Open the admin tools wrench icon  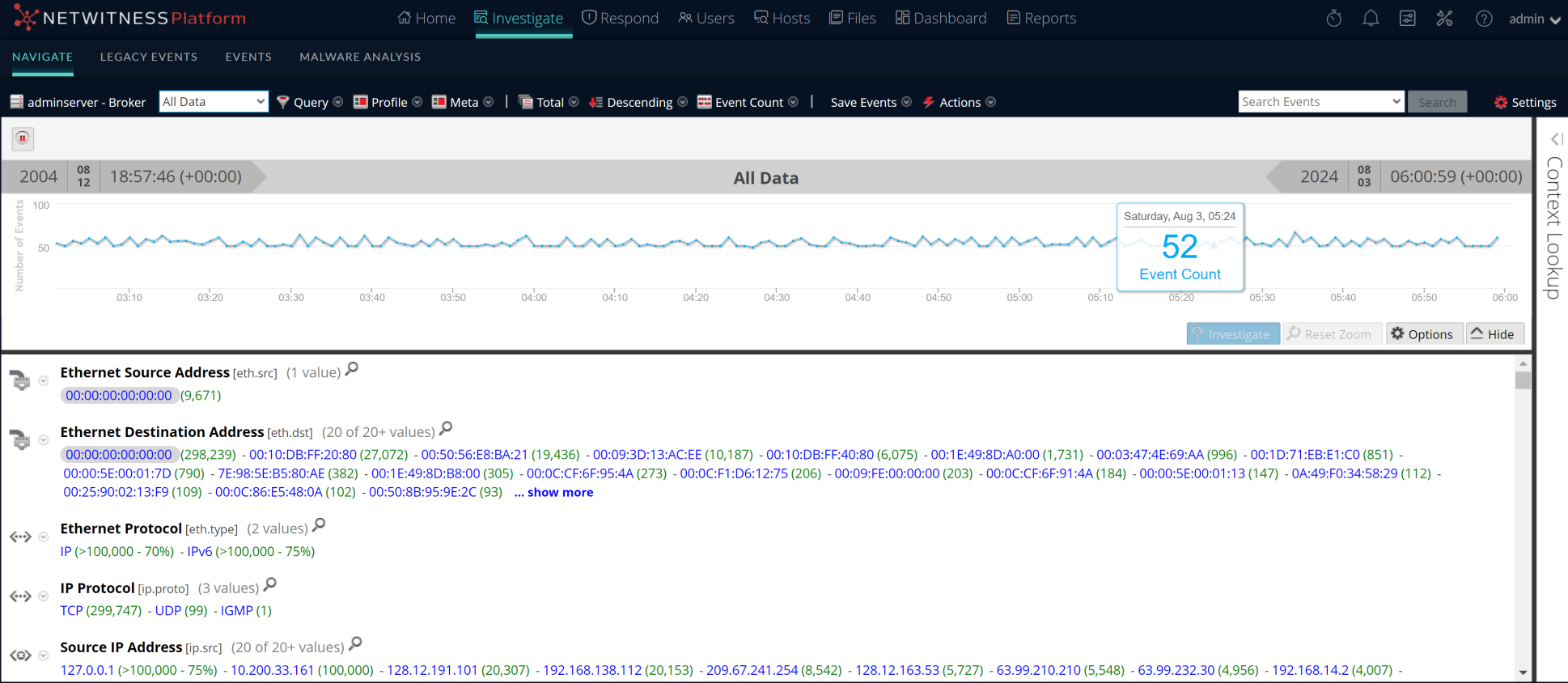coord(1444,18)
